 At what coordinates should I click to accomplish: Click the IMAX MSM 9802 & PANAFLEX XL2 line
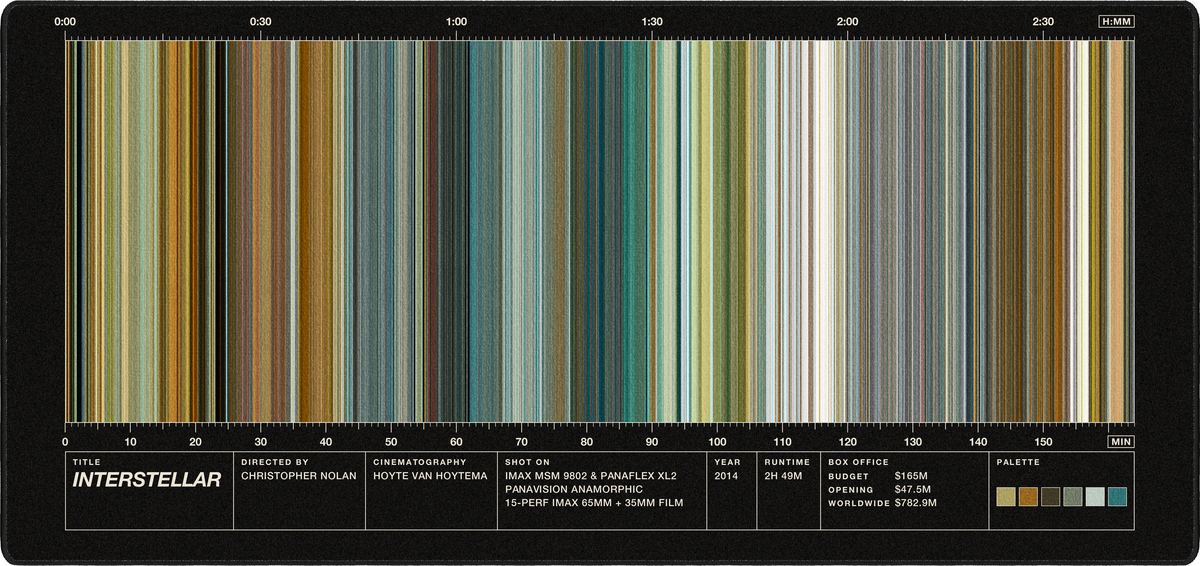[591, 476]
